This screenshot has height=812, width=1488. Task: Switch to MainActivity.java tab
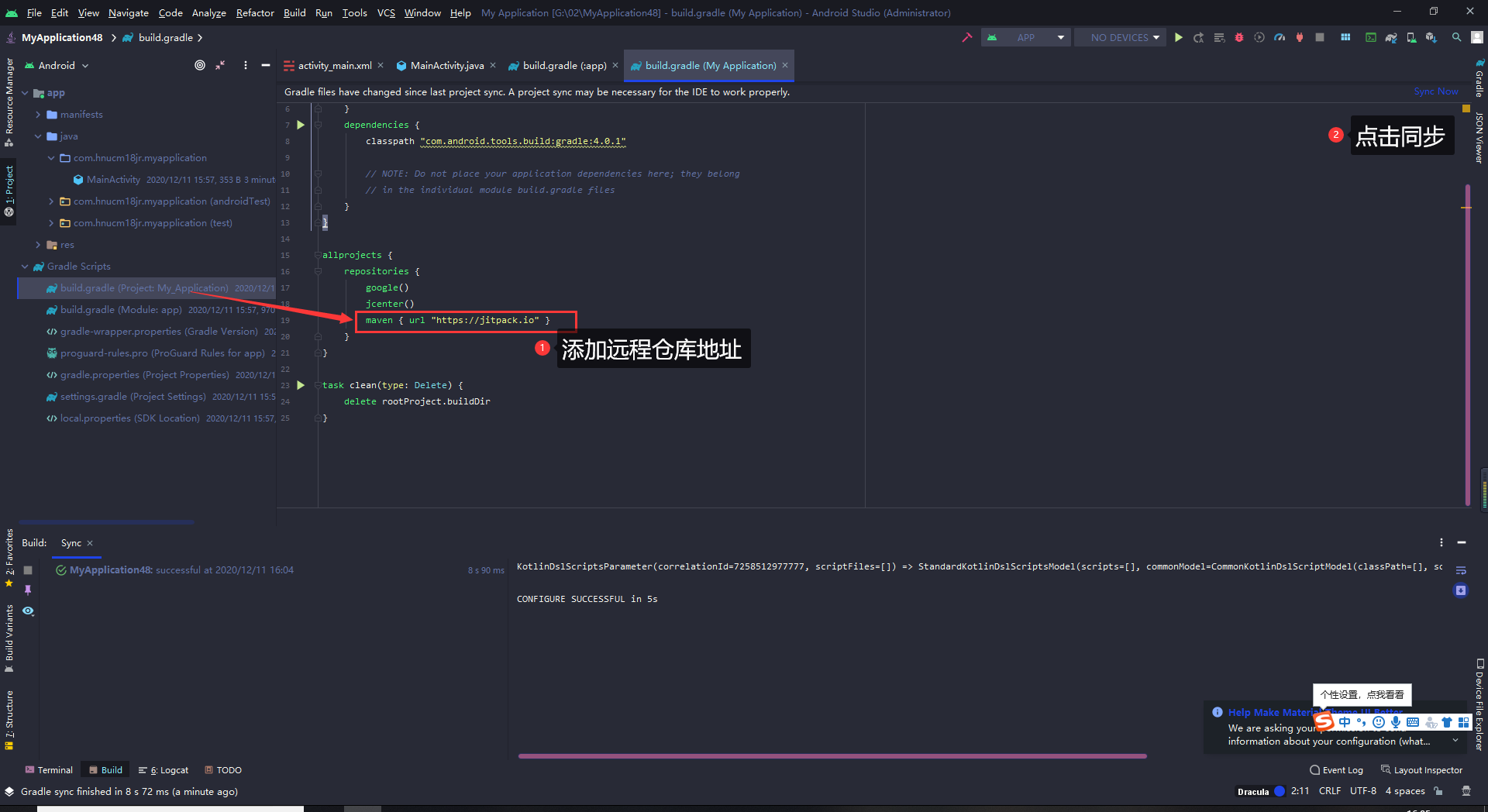click(447, 66)
